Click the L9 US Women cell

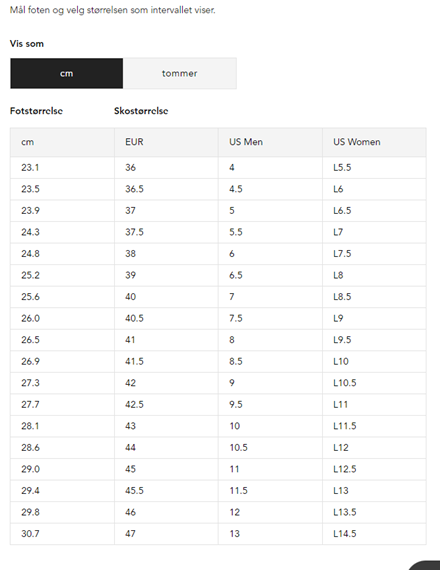pos(374,318)
